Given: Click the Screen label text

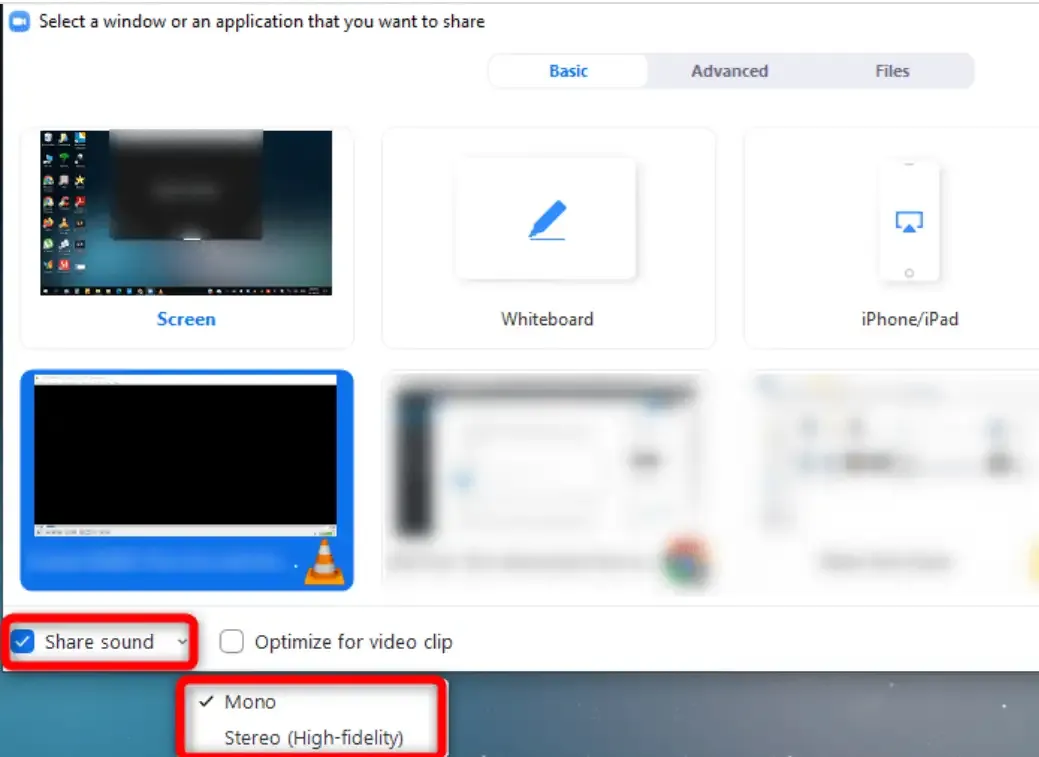Looking at the screenshot, I should coord(186,319).
